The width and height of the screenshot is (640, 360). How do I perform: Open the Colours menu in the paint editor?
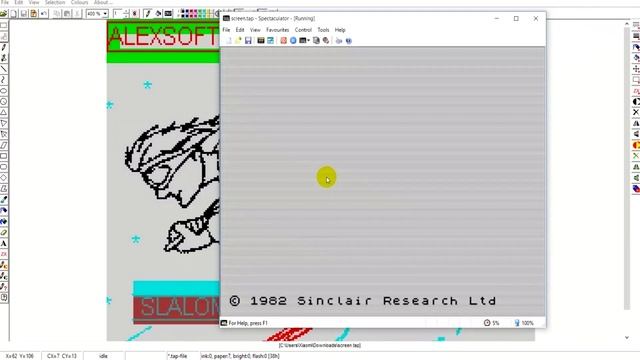coord(79,2)
